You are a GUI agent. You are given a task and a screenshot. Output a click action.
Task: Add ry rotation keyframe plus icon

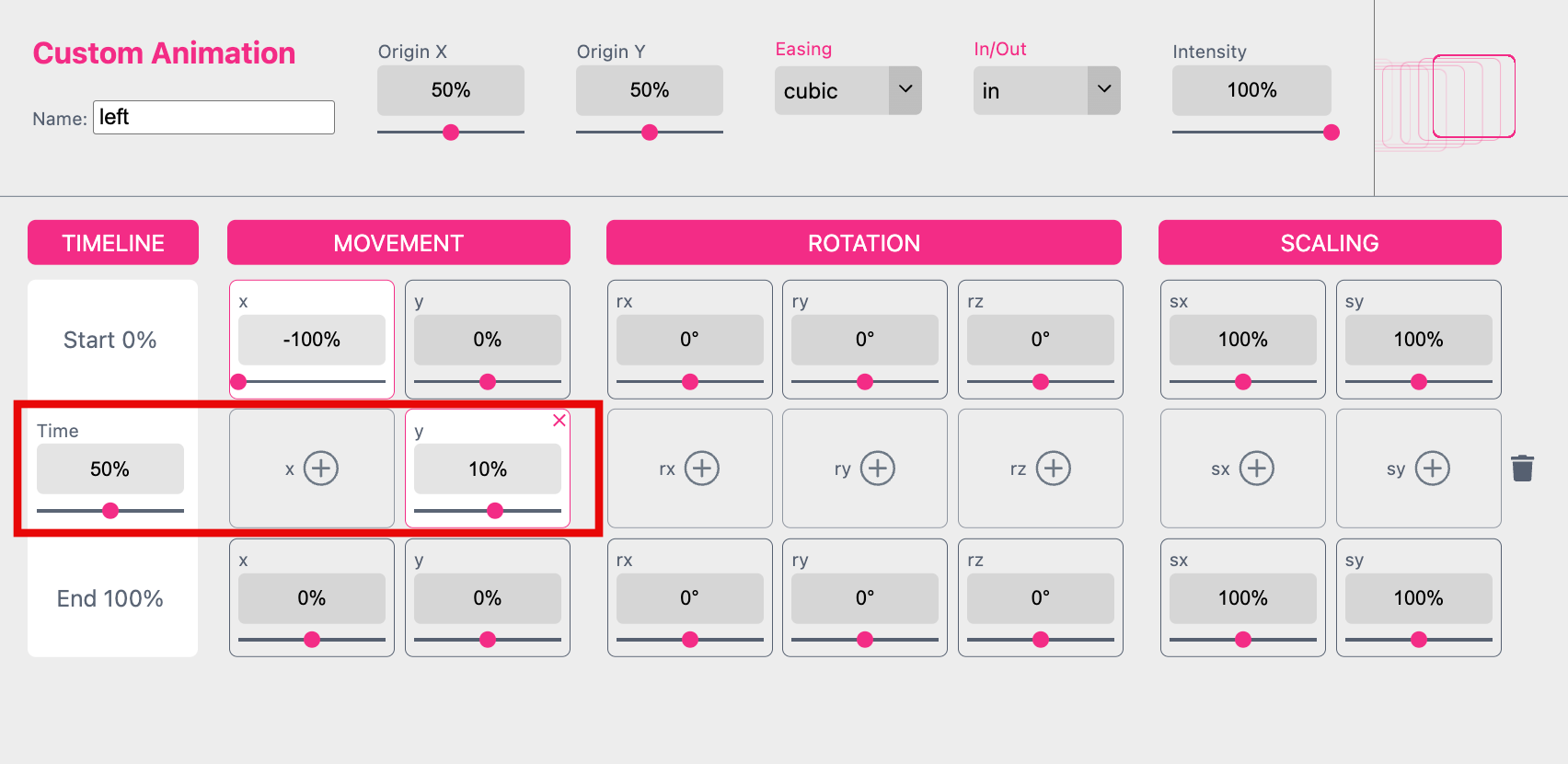click(877, 469)
